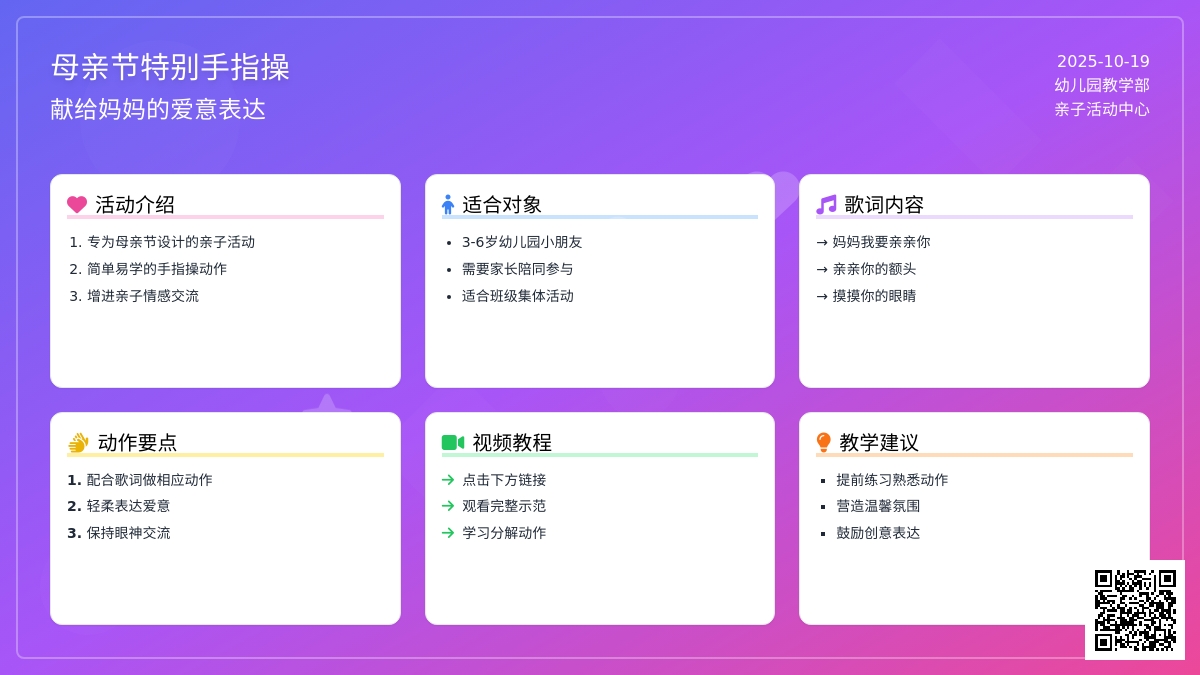Click the 配合歌词做相应动作 numbered item
The width and height of the screenshot is (1200, 675).
(150, 480)
